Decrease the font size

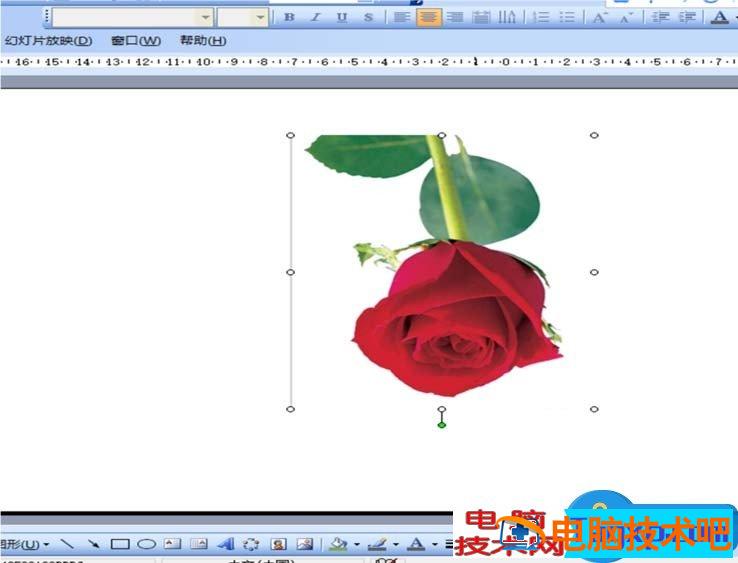(x=626, y=17)
